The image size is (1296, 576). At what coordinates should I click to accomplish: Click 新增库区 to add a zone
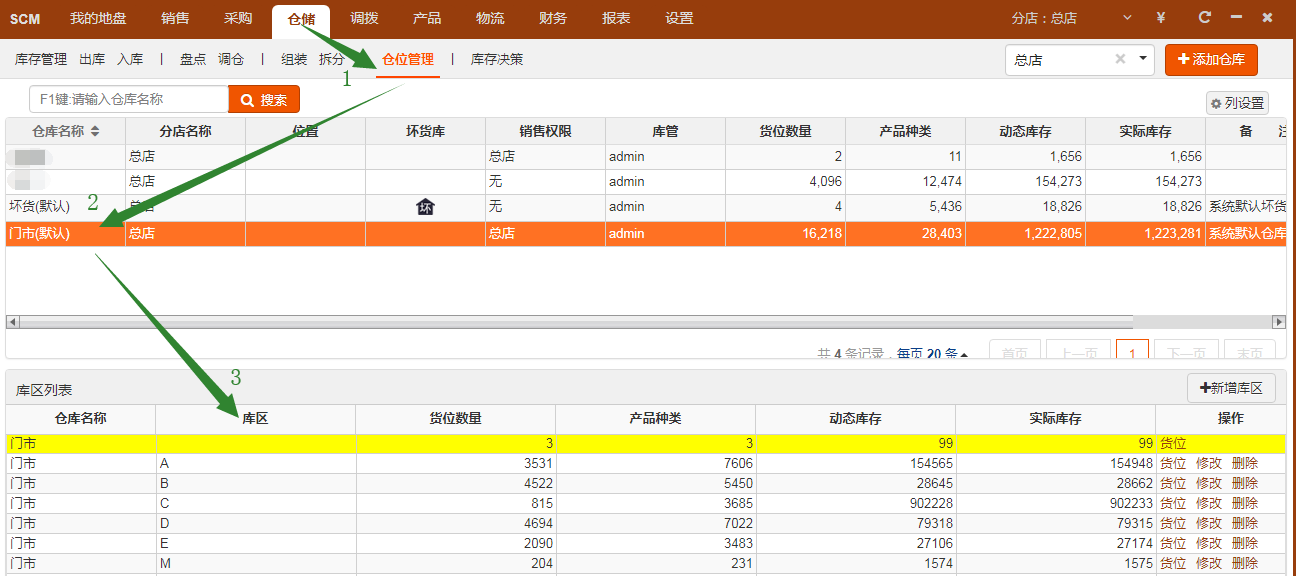1231,388
